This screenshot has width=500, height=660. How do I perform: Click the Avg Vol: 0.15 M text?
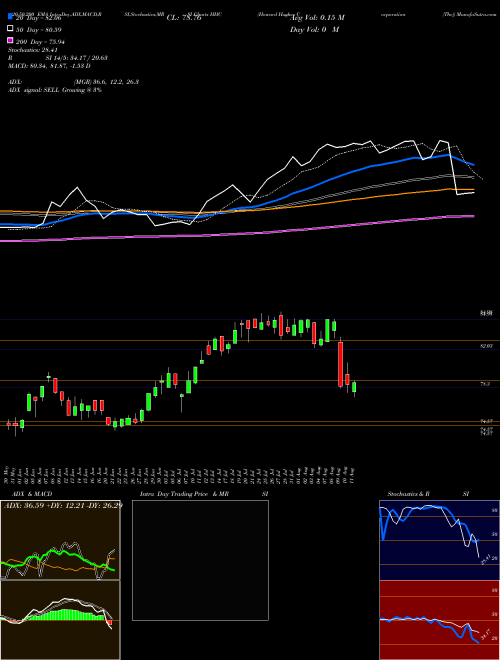click(317, 18)
